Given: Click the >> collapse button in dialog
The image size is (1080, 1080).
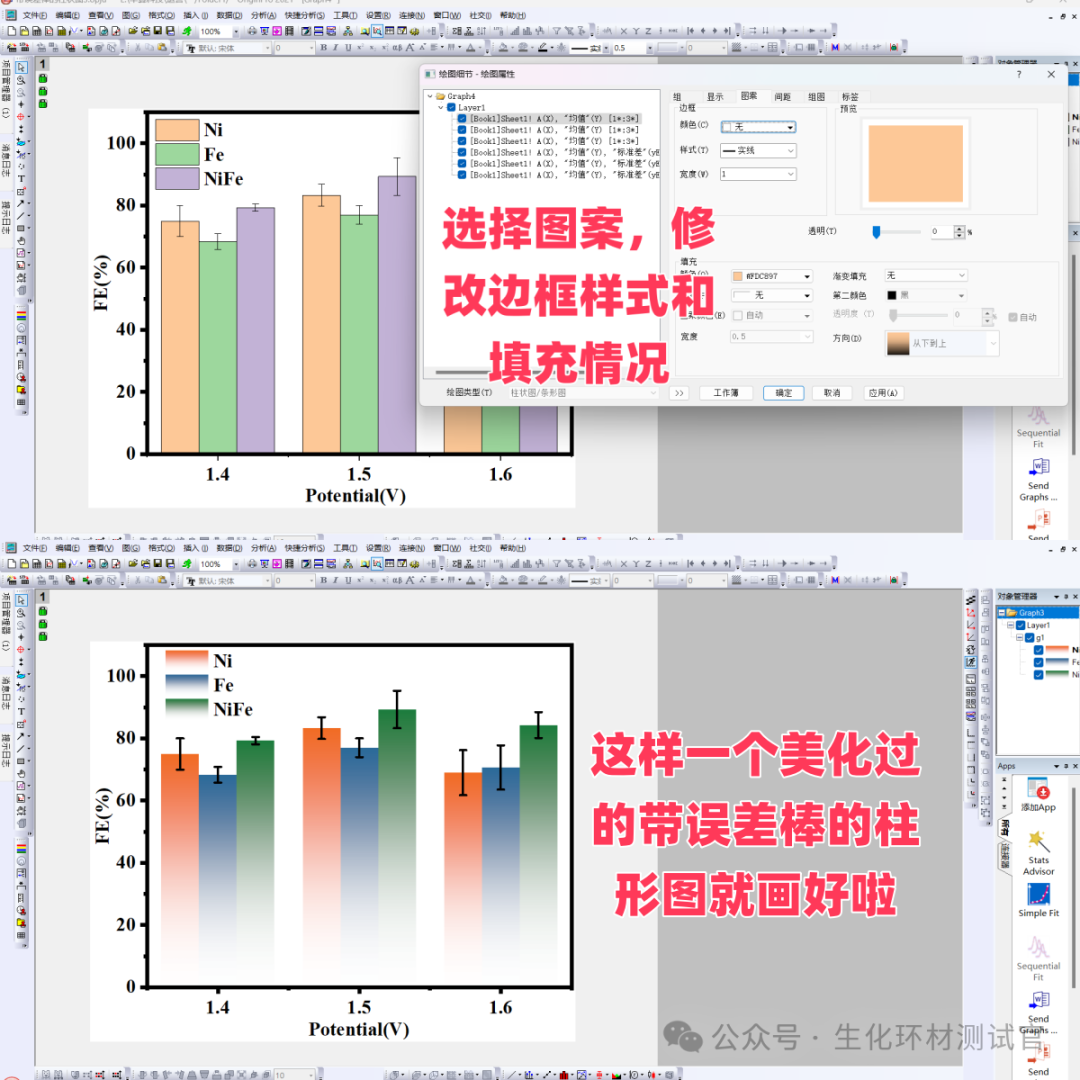Looking at the screenshot, I should click(679, 393).
